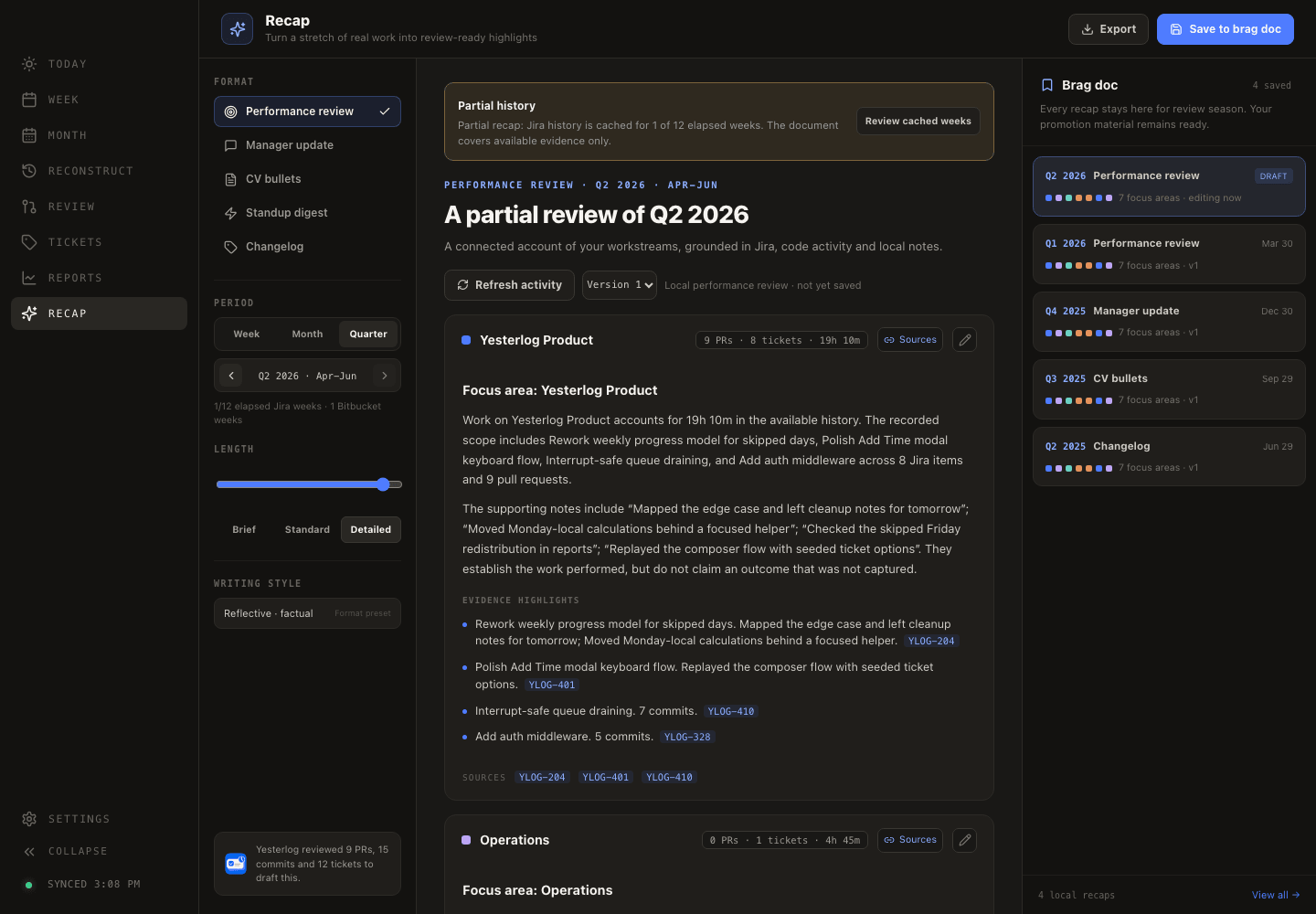Open Reconstruct history clock icon

click(29, 171)
